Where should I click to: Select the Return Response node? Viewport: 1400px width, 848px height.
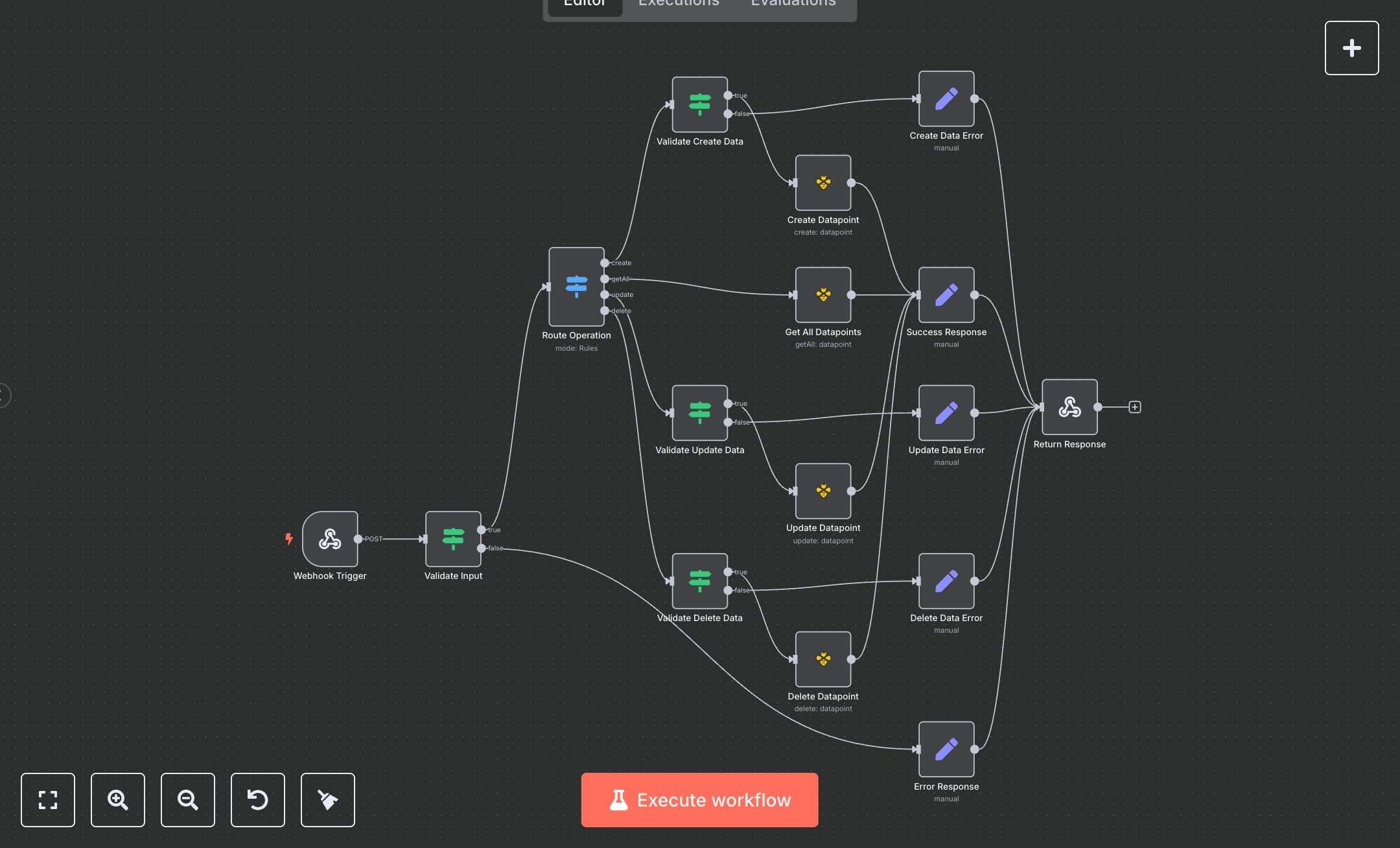pos(1069,407)
